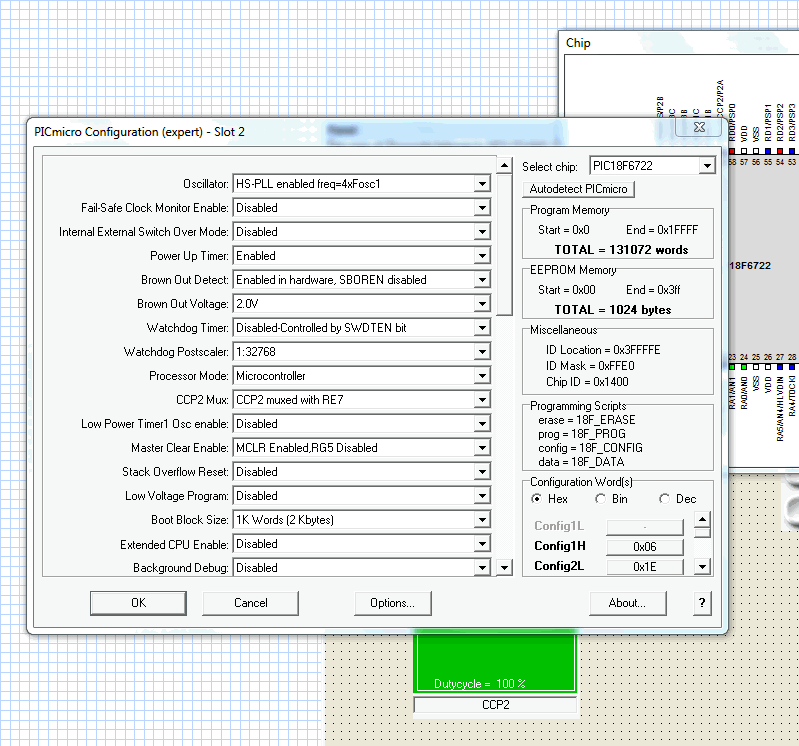Screen dimensions: 799x746
Task: Click green pin 24 on Chip window
Action: pos(744,366)
